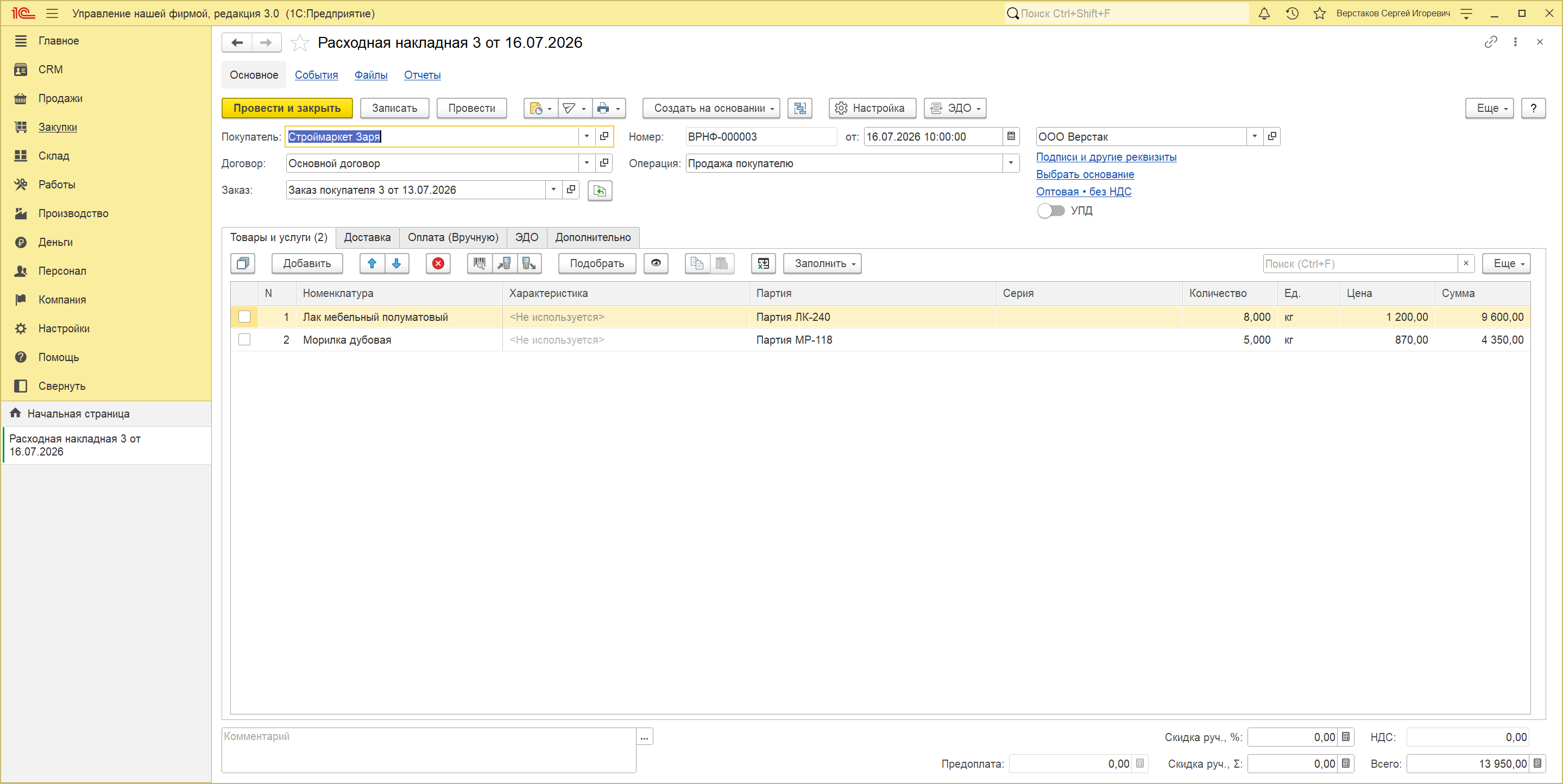Open the Создать на основании dropdown

[x=711, y=108]
